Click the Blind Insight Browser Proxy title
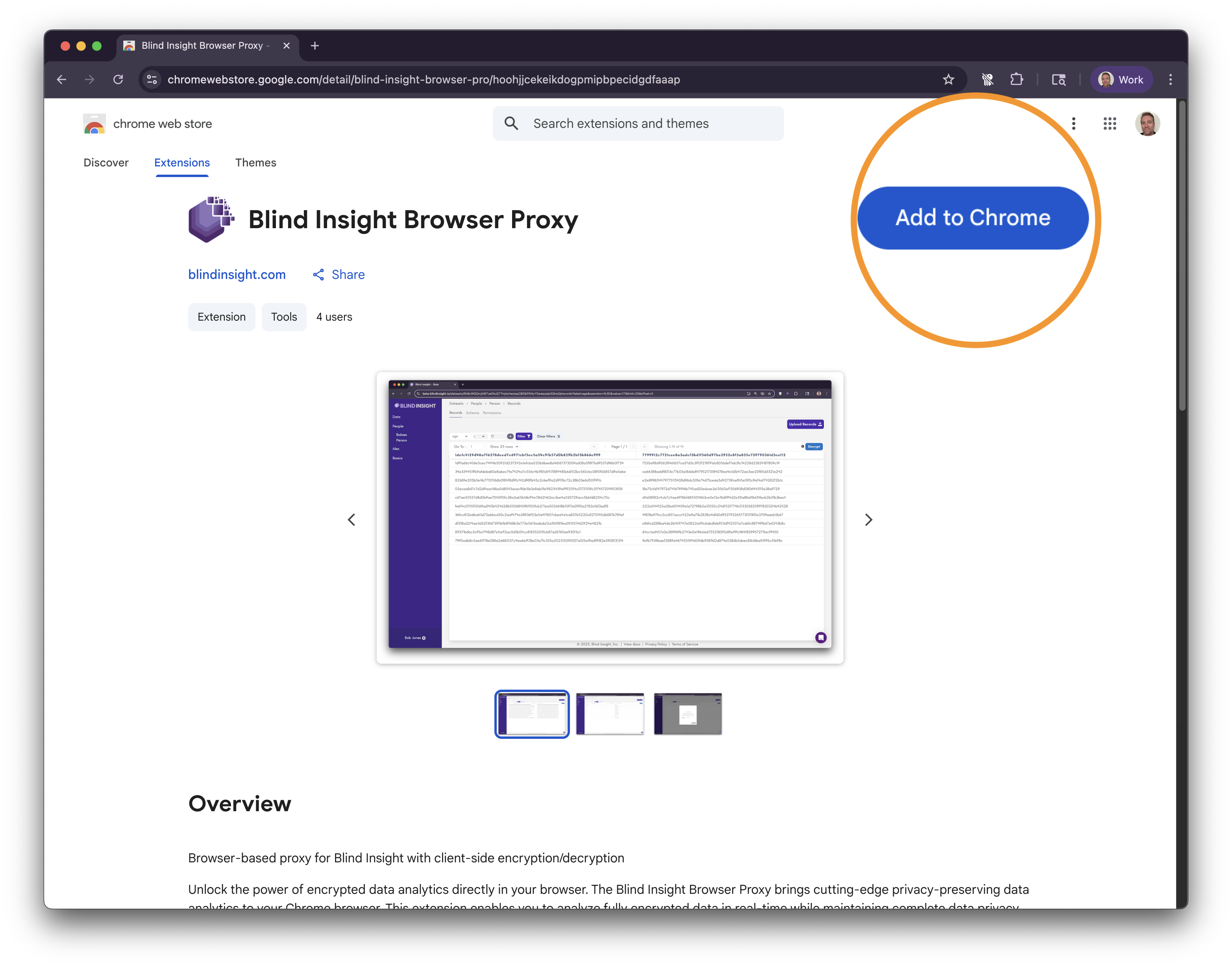The width and height of the screenshot is (1232, 967). [413, 220]
